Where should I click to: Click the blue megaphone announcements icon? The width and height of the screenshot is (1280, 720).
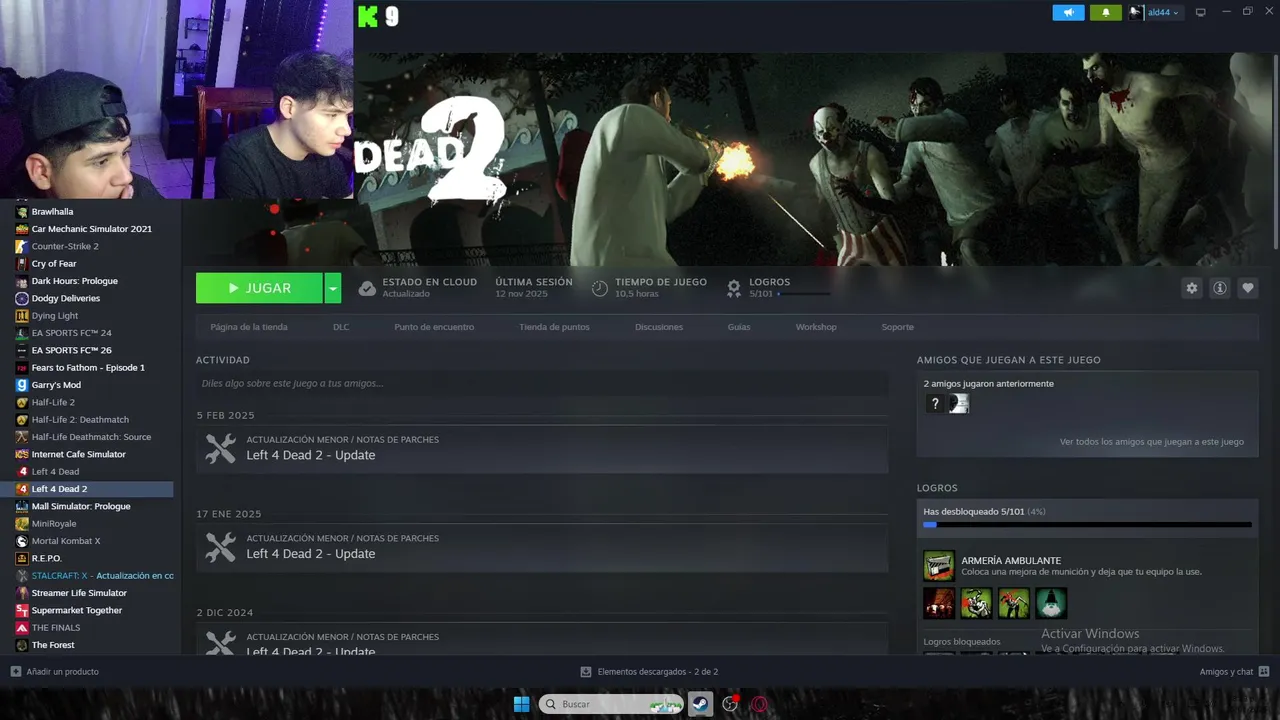pyautogui.click(x=1068, y=13)
